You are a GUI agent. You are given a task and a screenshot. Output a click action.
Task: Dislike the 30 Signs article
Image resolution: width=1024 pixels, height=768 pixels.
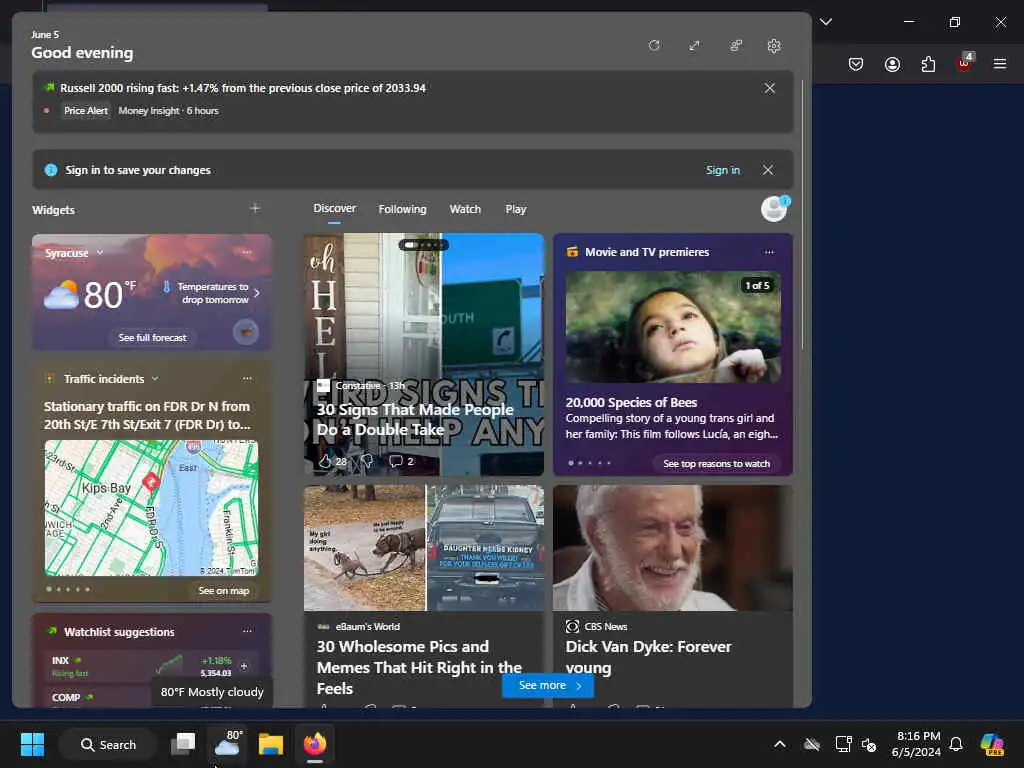(x=366, y=461)
